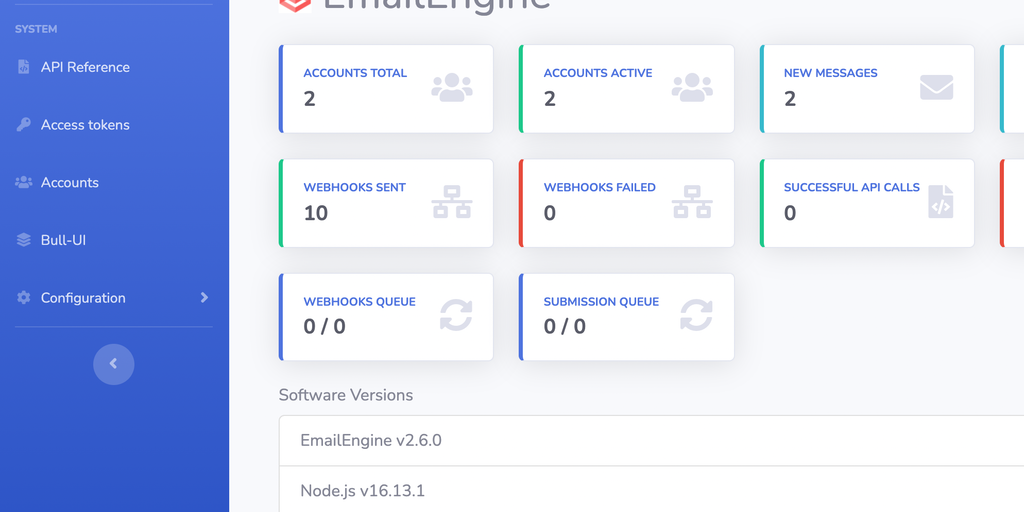Click code file icon on API Calls card
Image resolution: width=1024 pixels, height=512 pixels.
pyautogui.click(x=940, y=202)
